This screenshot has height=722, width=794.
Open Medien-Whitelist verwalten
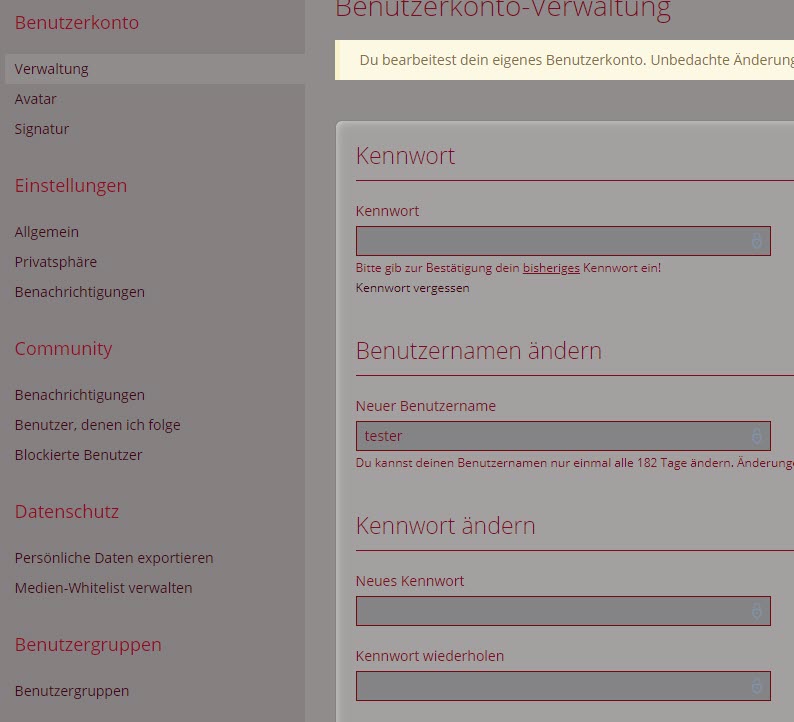click(x=104, y=588)
